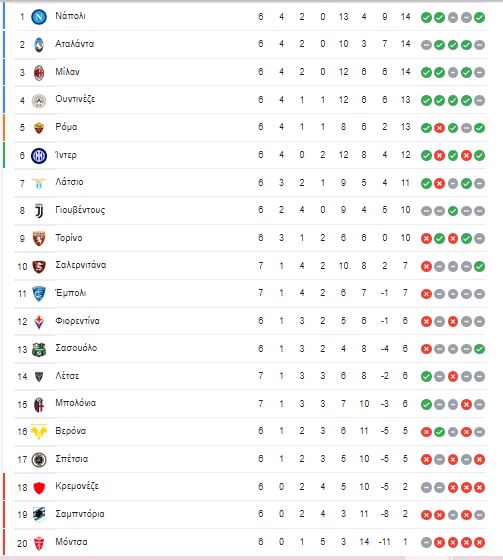503x560 pixels.
Task: Open the Ουντινέζε team link
Action: (x=75, y=99)
